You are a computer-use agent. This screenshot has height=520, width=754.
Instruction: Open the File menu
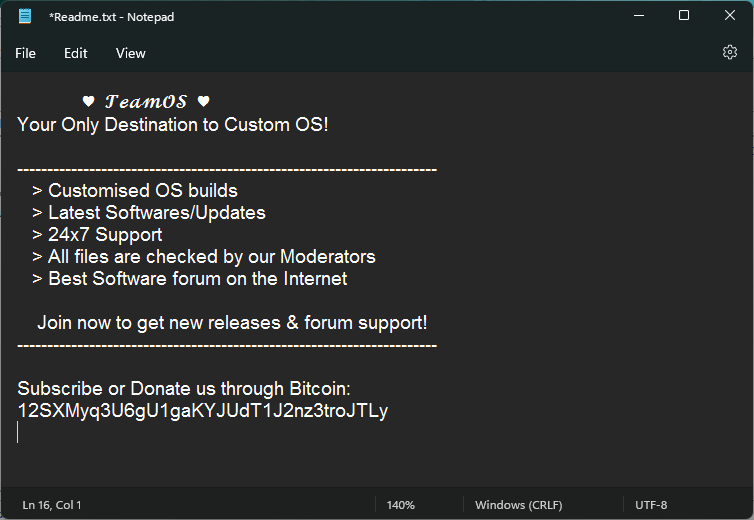point(26,53)
